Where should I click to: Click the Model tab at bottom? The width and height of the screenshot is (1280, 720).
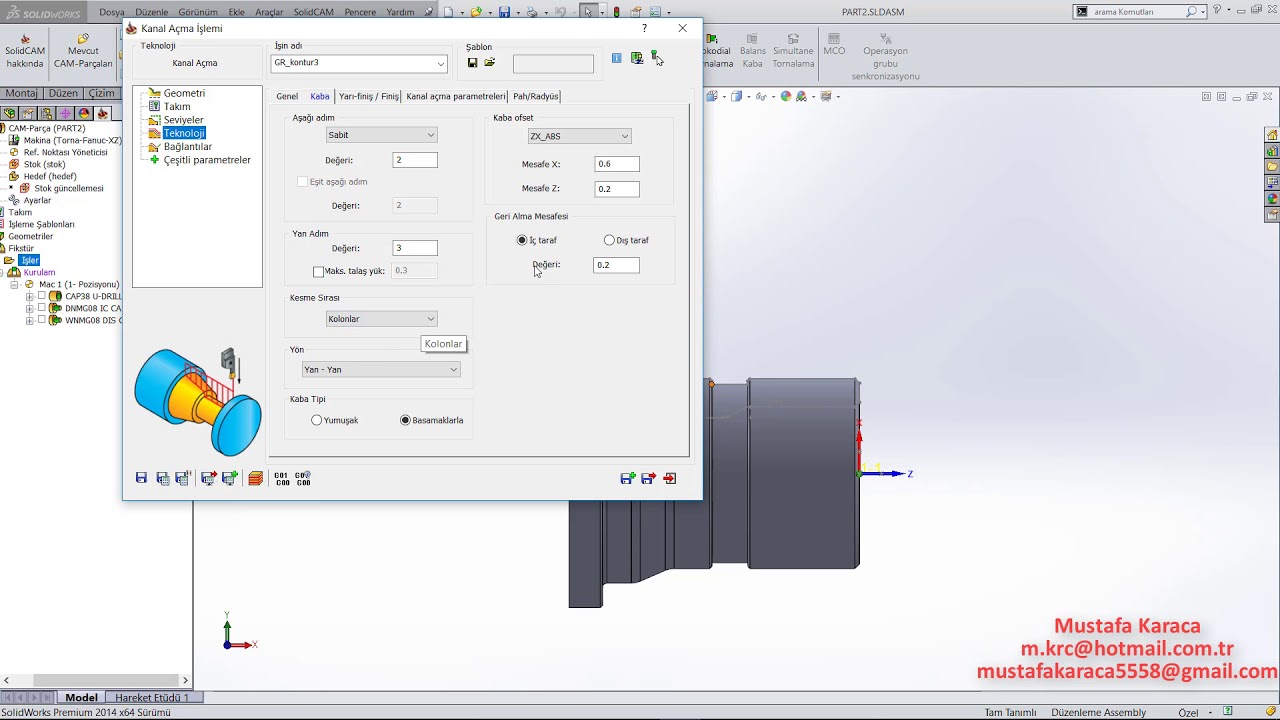click(x=81, y=697)
